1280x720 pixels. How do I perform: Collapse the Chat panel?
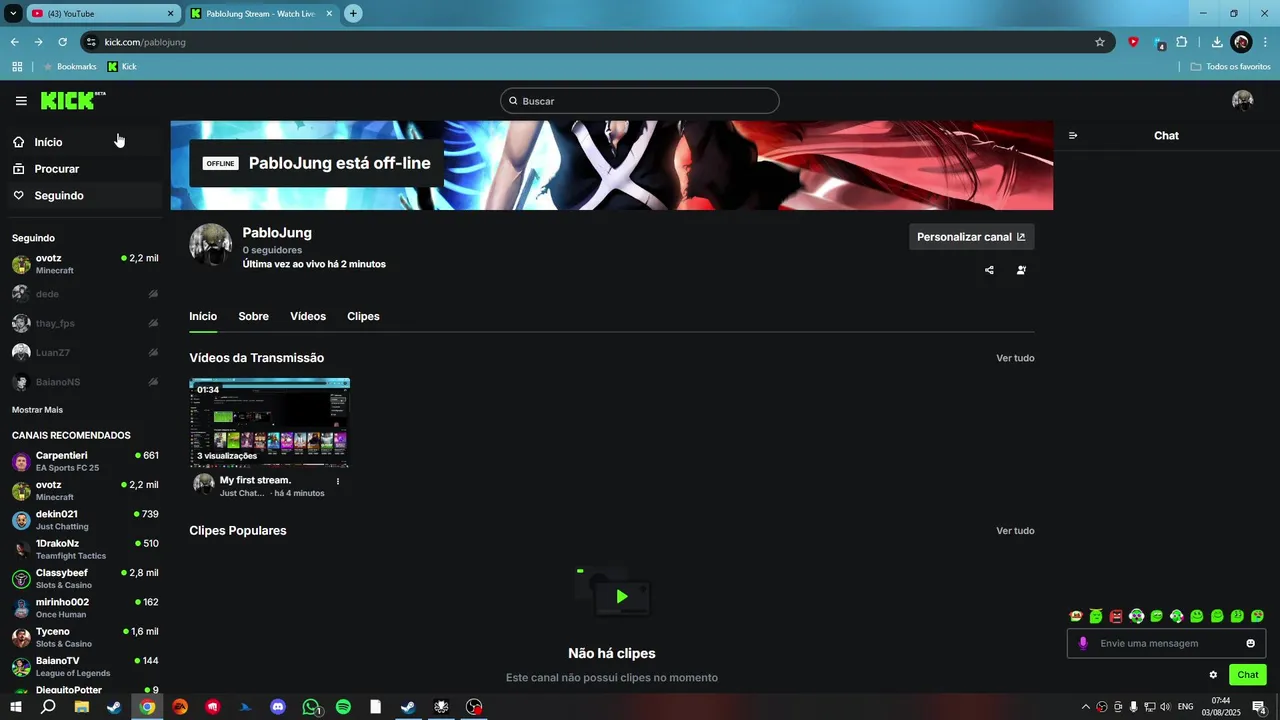(1073, 136)
